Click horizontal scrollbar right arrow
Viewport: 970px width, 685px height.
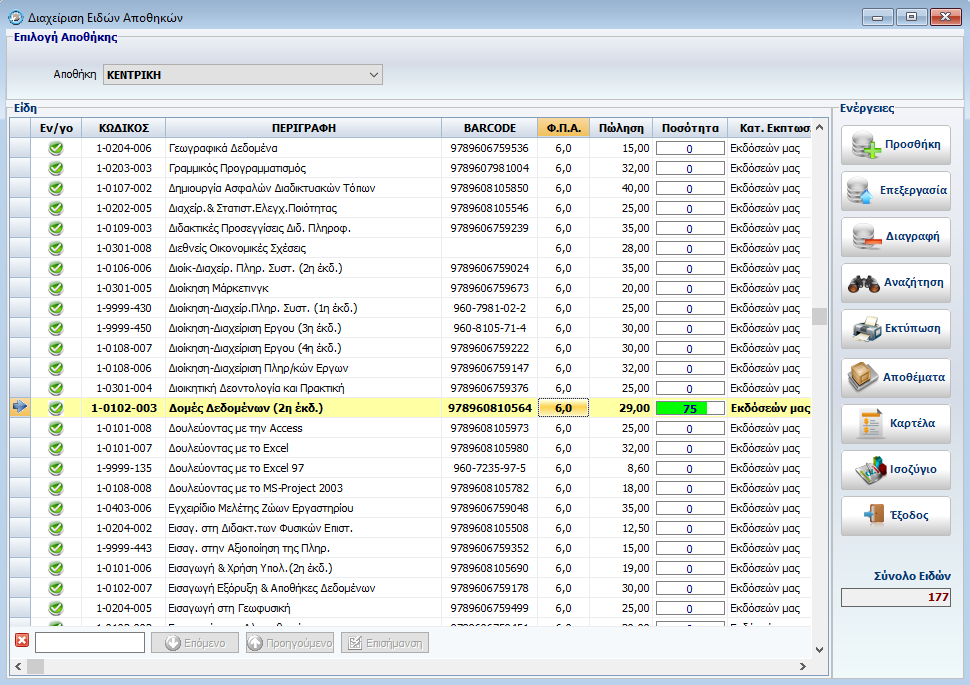pyautogui.click(x=803, y=666)
